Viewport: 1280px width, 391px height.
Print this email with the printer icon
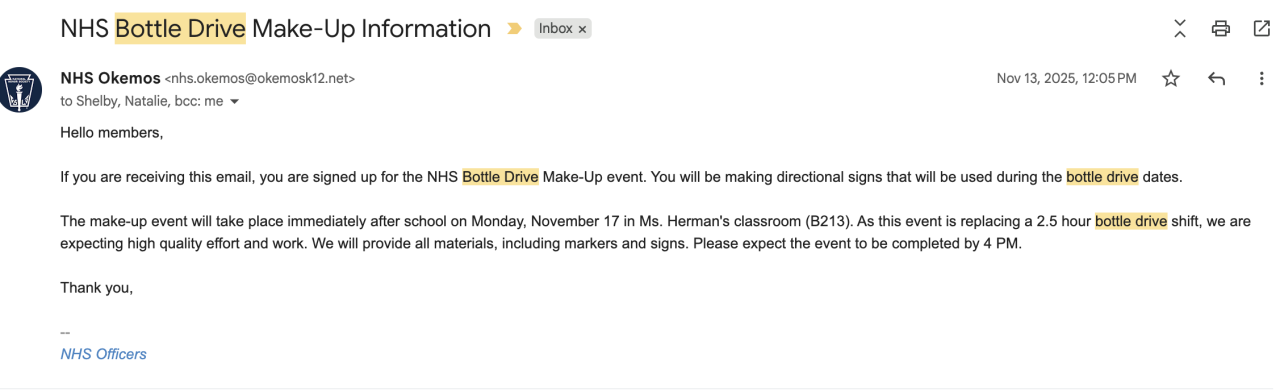(x=1220, y=29)
